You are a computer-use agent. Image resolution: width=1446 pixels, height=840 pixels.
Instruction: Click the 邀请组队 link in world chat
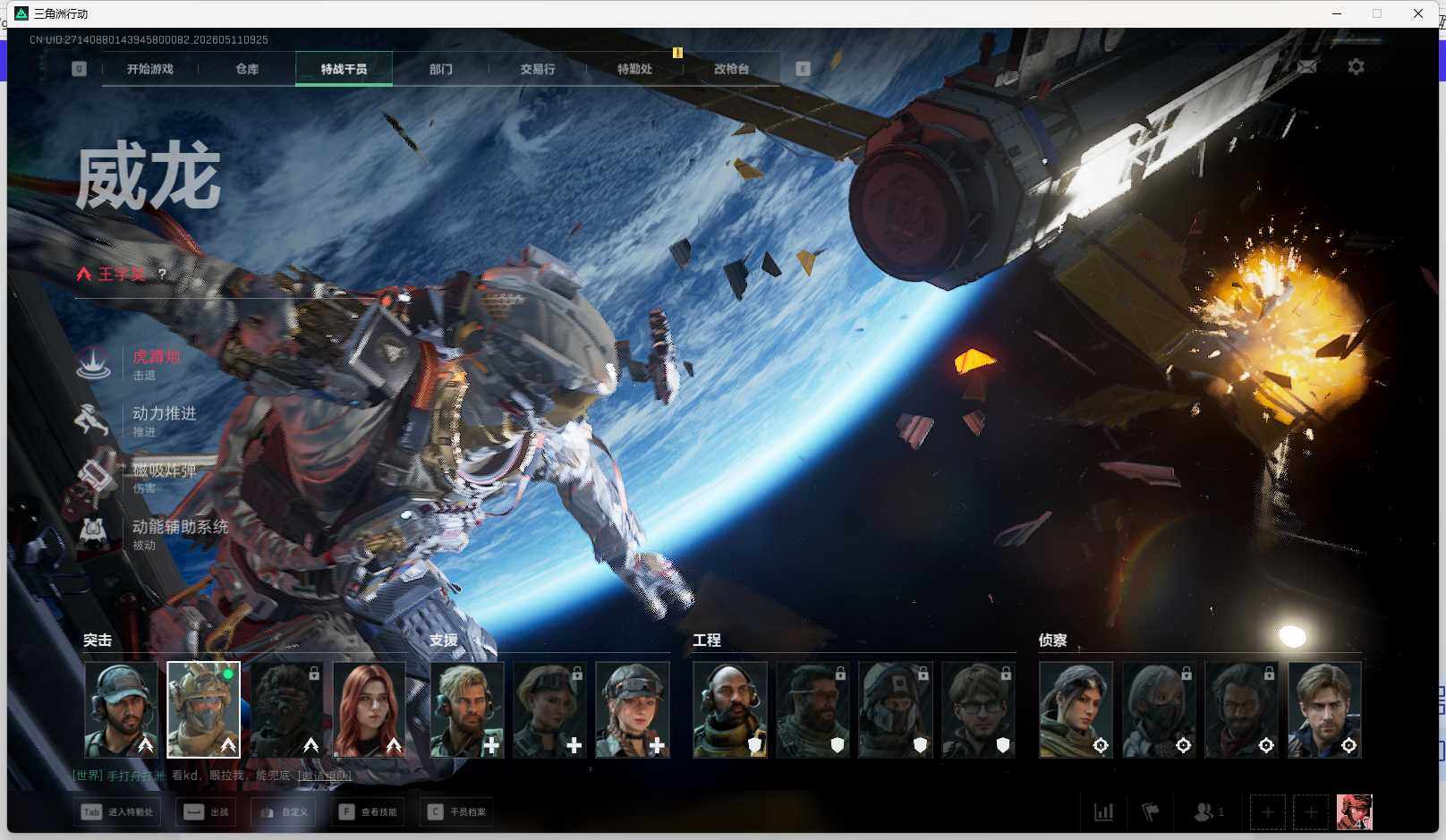point(324,776)
